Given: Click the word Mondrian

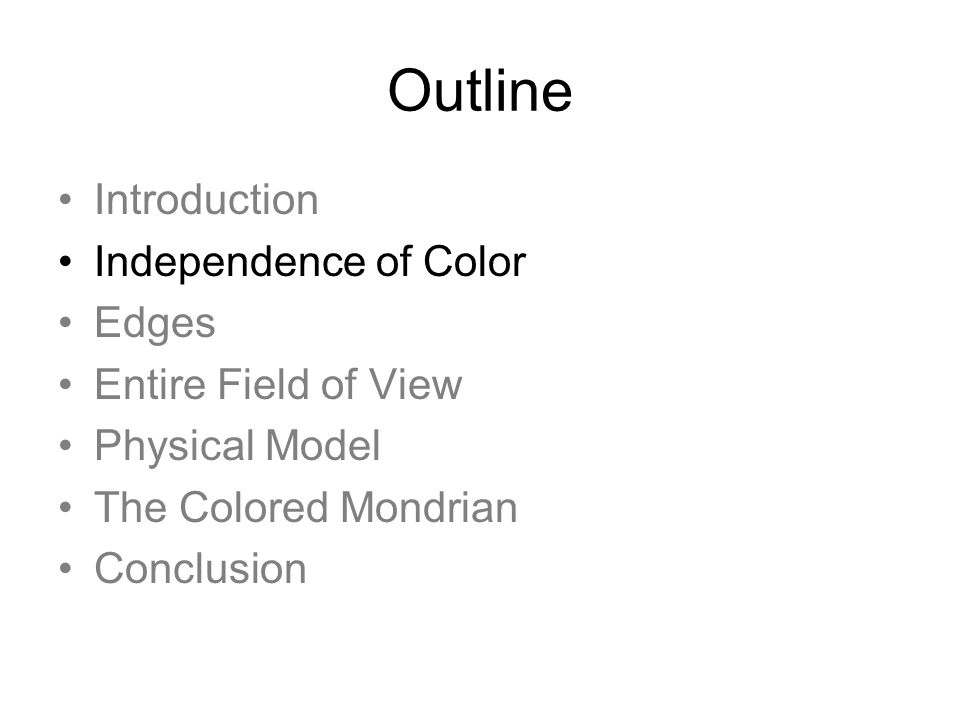Looking at the screenshot, I should 429,507.
